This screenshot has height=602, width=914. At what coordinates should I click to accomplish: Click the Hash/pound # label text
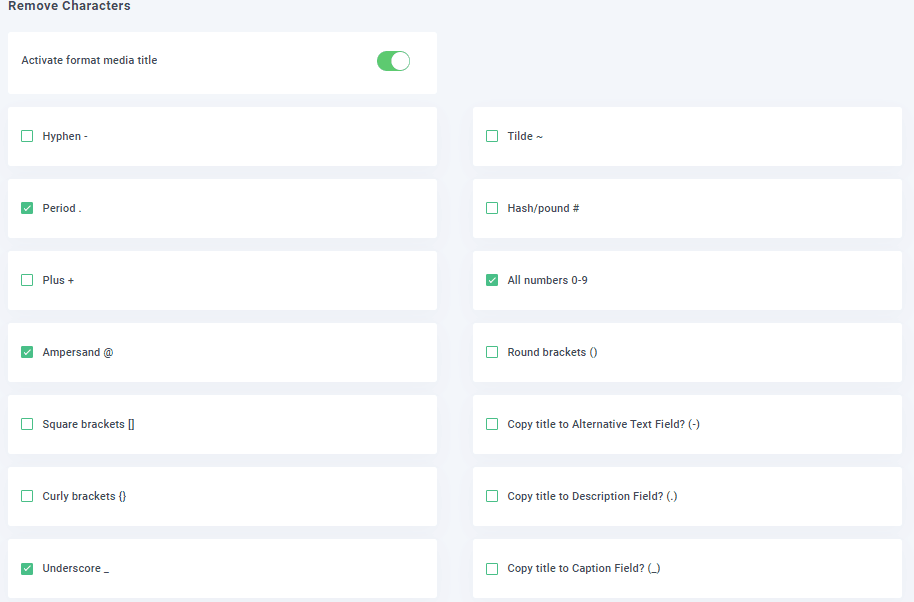(543, 208)
